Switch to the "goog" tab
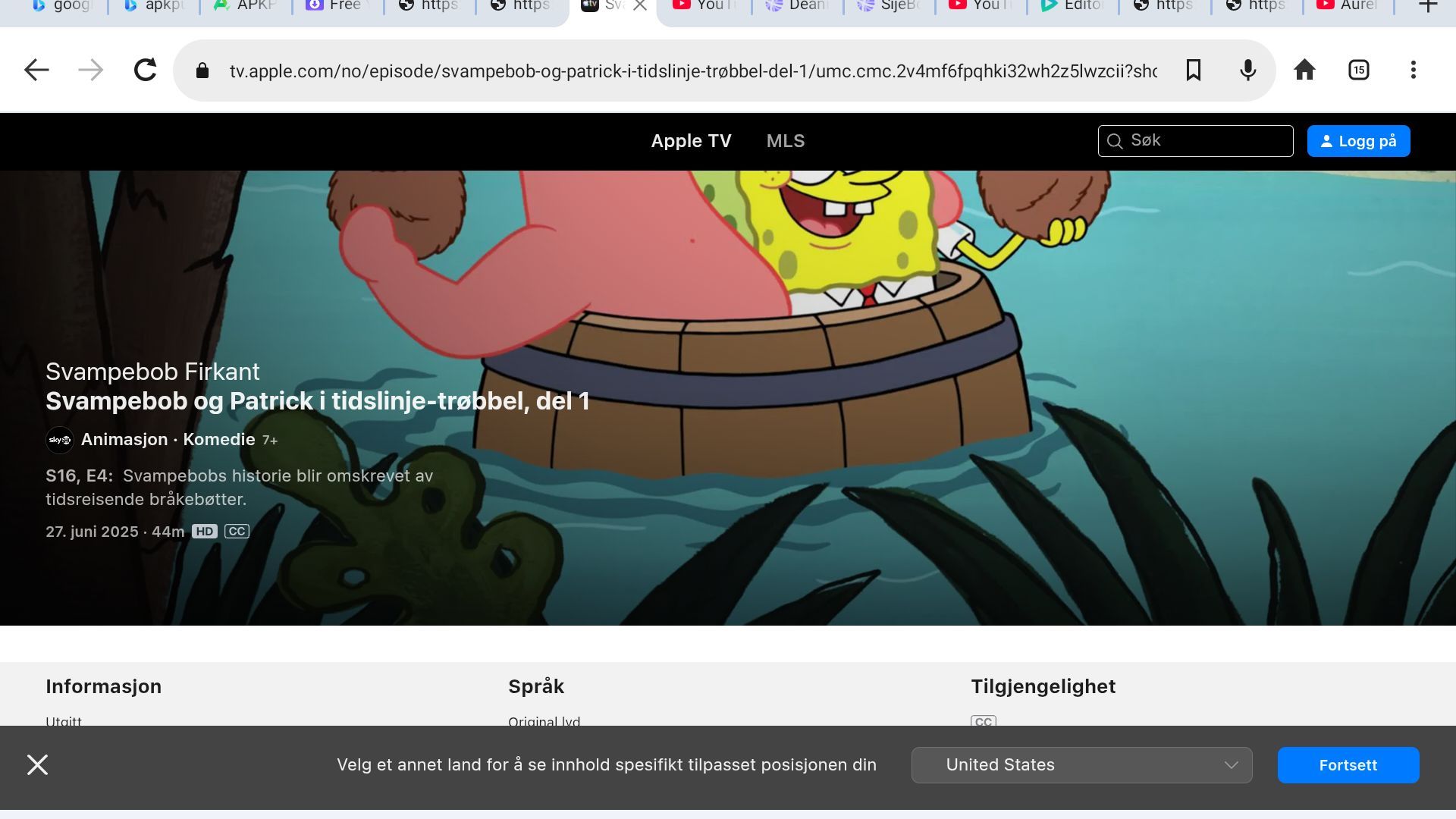This screenshot has height=819, width=1456. tap(62, 6)
